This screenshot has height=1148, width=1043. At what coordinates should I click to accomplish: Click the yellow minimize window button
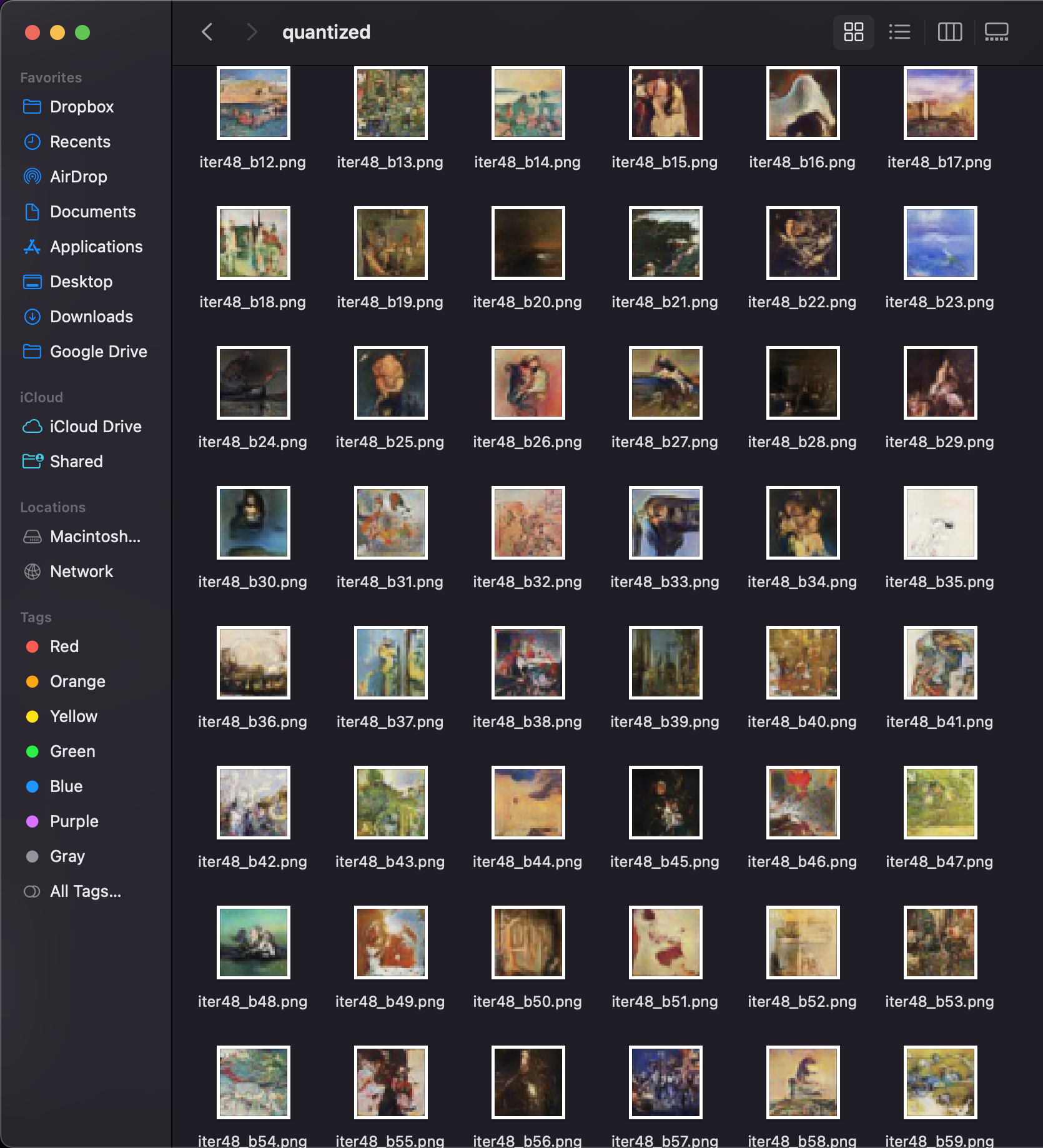(57, 32)
